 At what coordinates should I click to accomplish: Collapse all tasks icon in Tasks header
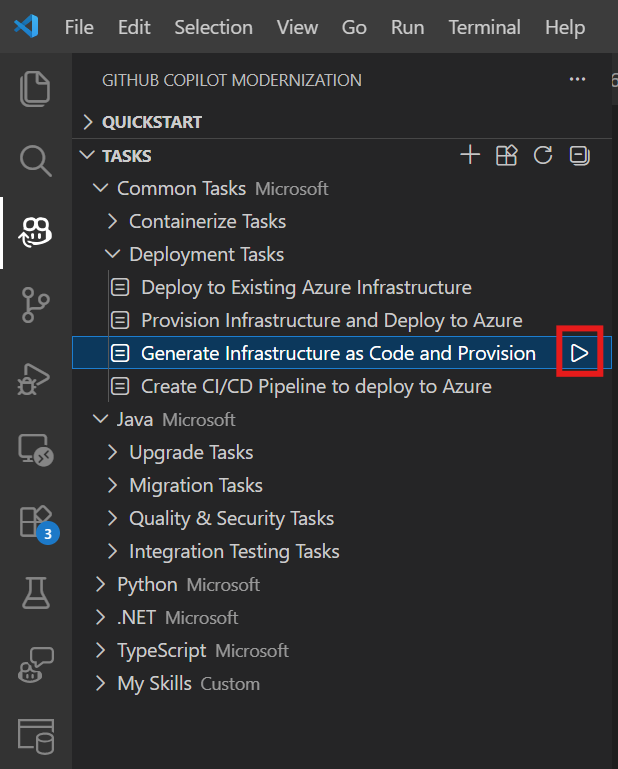coord(579,155)
